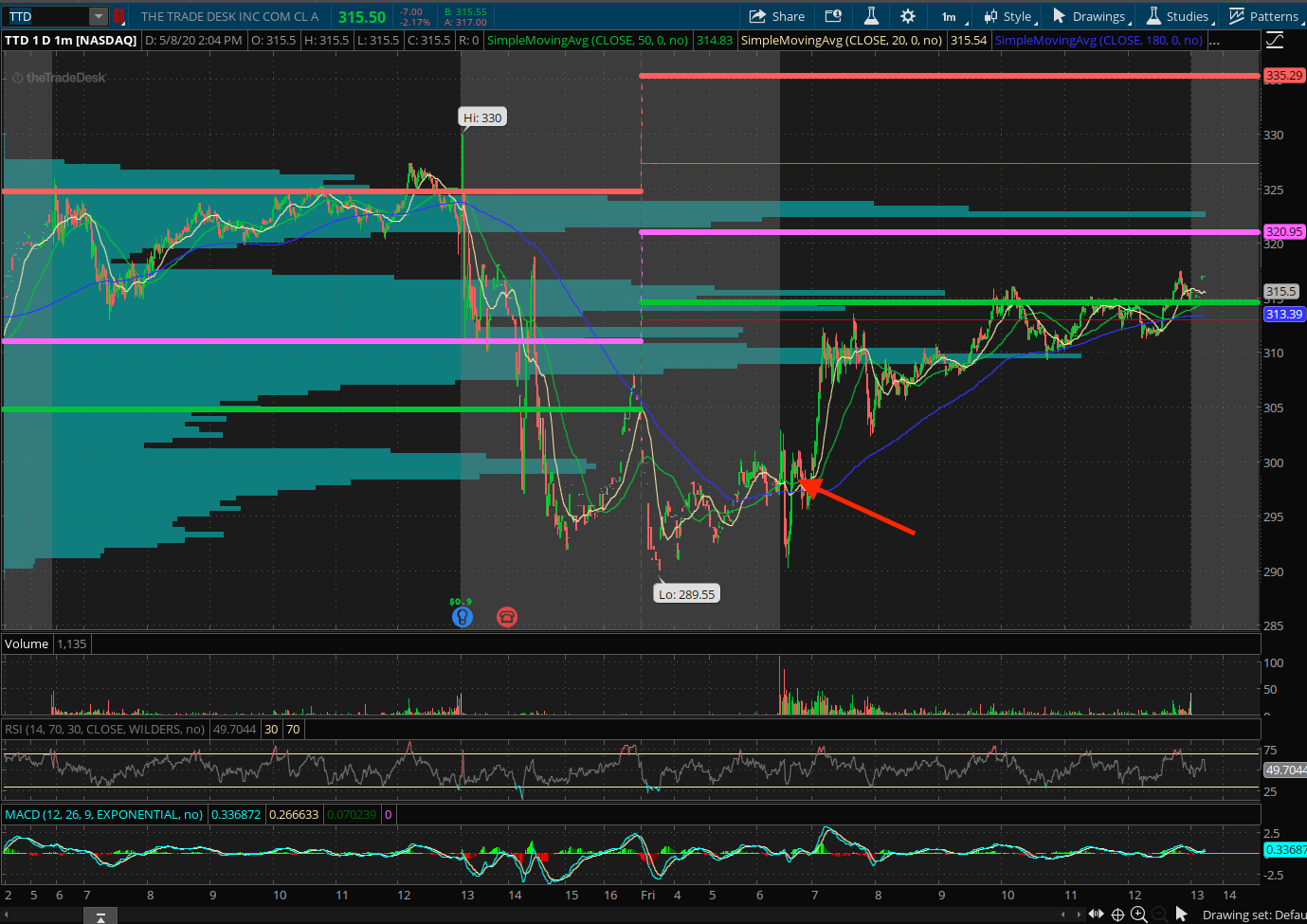Click the RSI axis value 49.704
This screenshot has width=1307, height=924.
[x=1285, y=770]
